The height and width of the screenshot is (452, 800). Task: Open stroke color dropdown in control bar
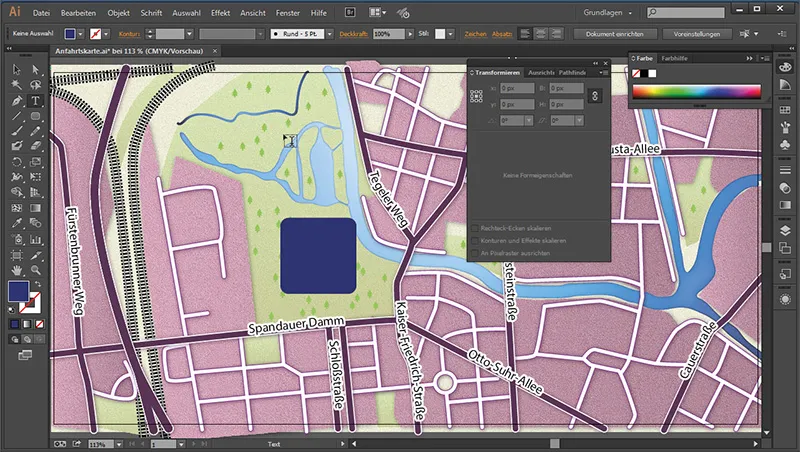(106, 34)
